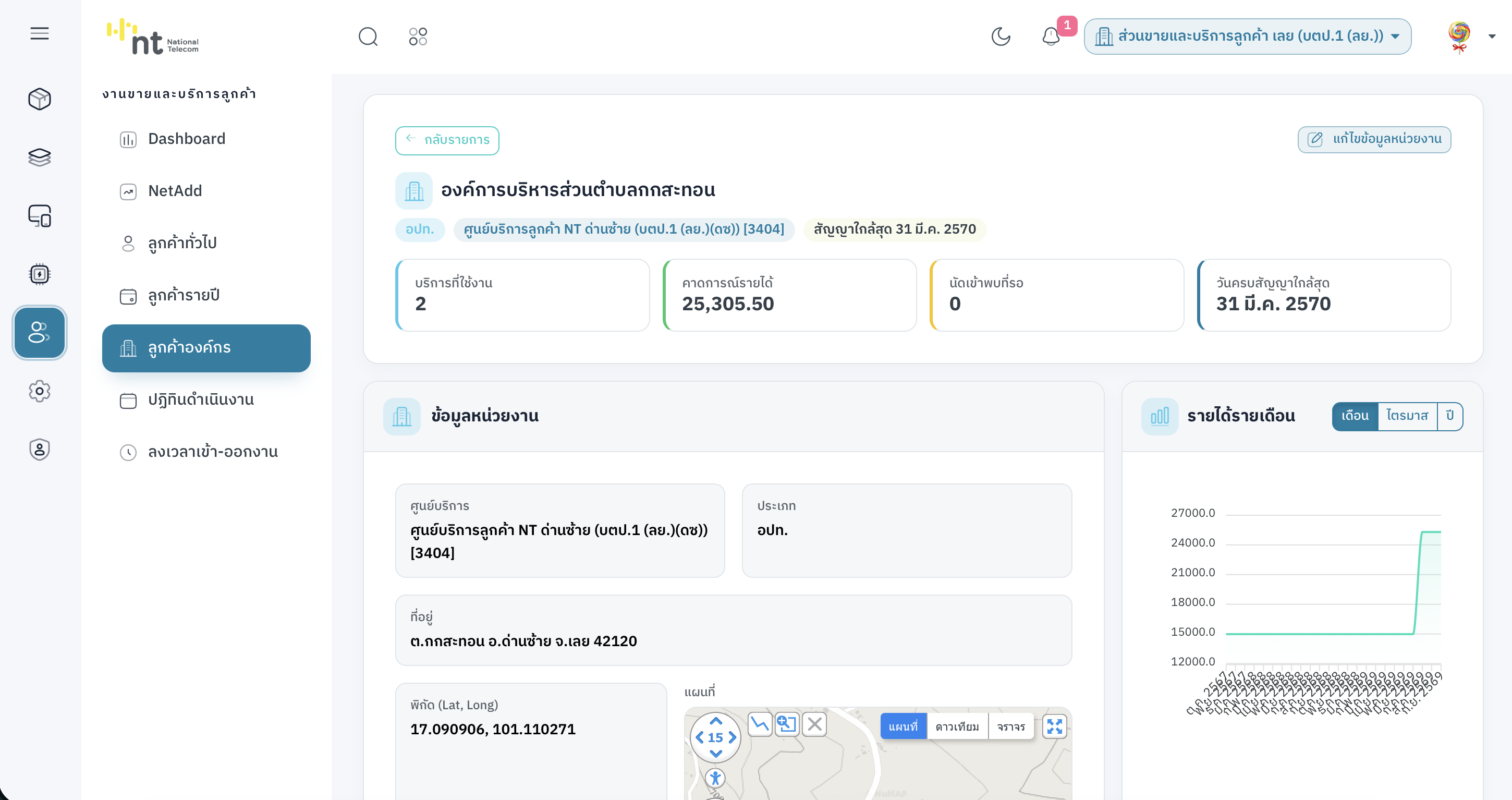Switch revenue chart to เดือน
The width and height of the screenshot is (1512, 800).
click(x=1355, y=416)
